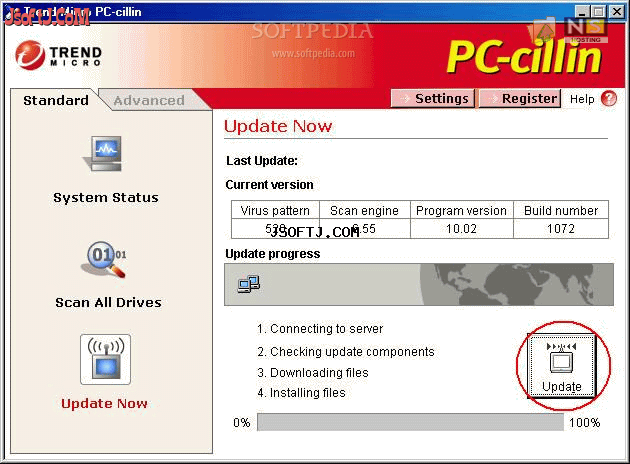Click the world map progress banner
The image size is (630, 464).
point(419,284)
